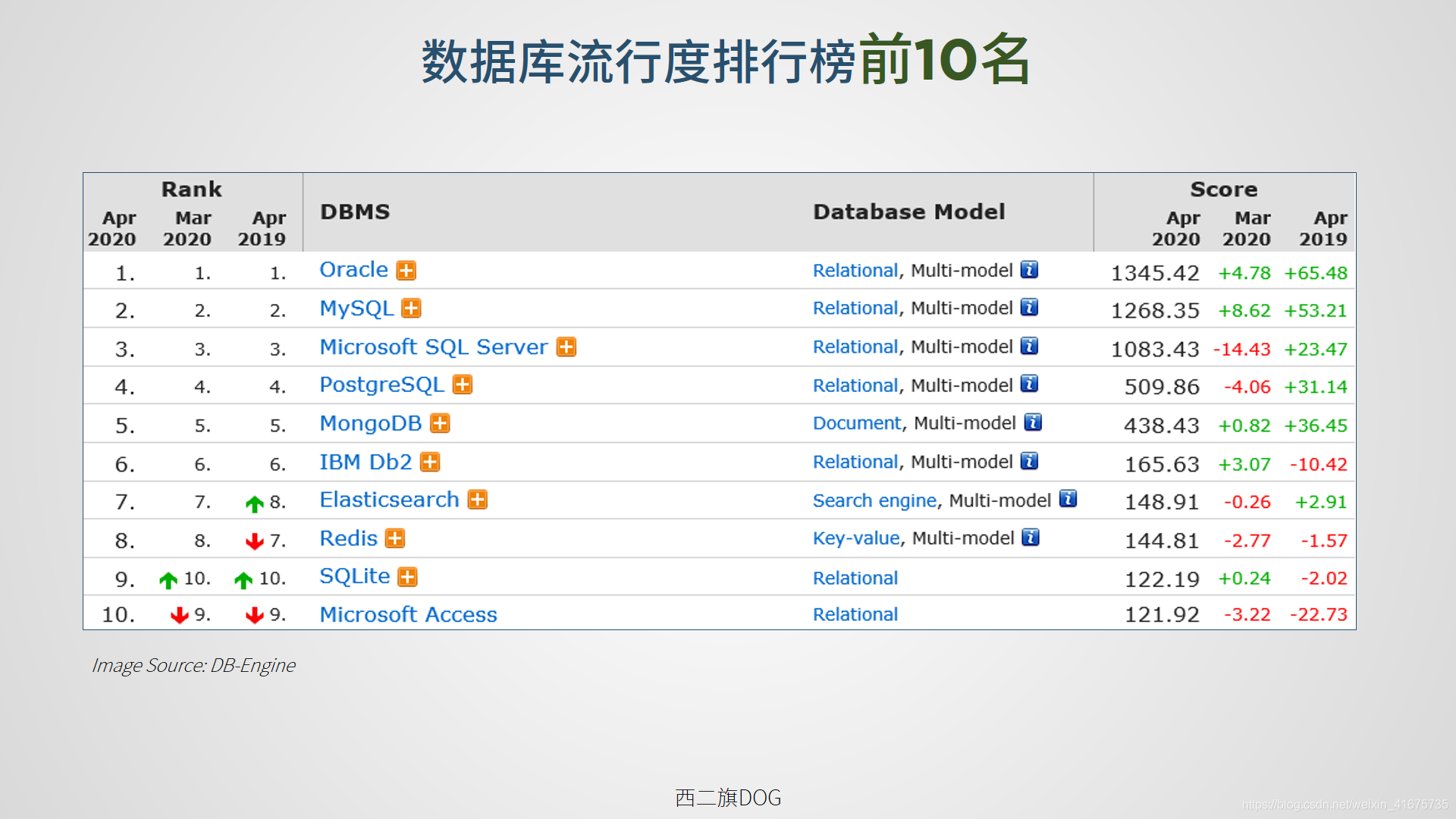Open the Microsoft Access link
The width and height of the screenshot is (1456, 819).
(x=408, y=615)
